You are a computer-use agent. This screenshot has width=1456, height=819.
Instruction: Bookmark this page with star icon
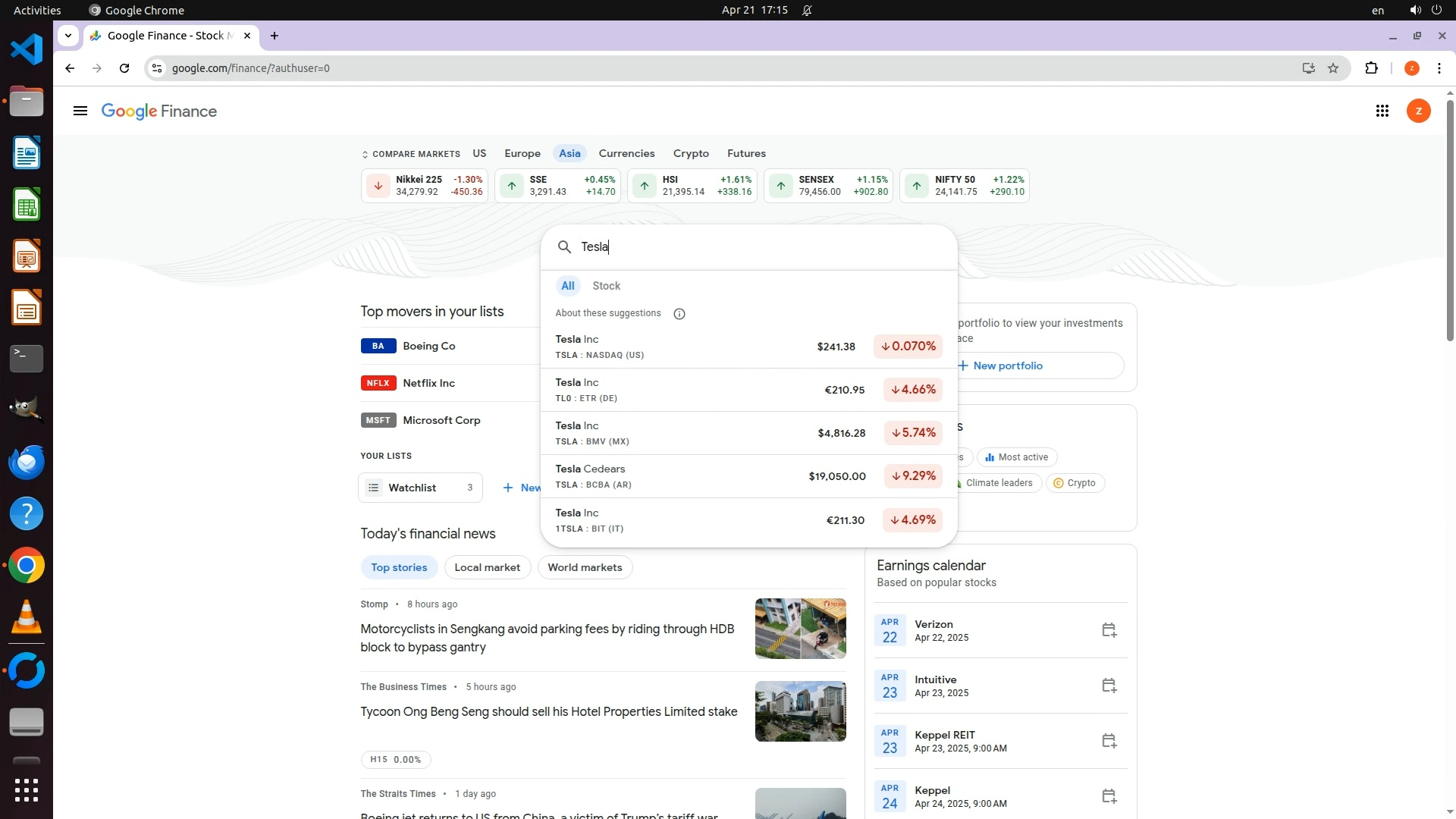1333,68
